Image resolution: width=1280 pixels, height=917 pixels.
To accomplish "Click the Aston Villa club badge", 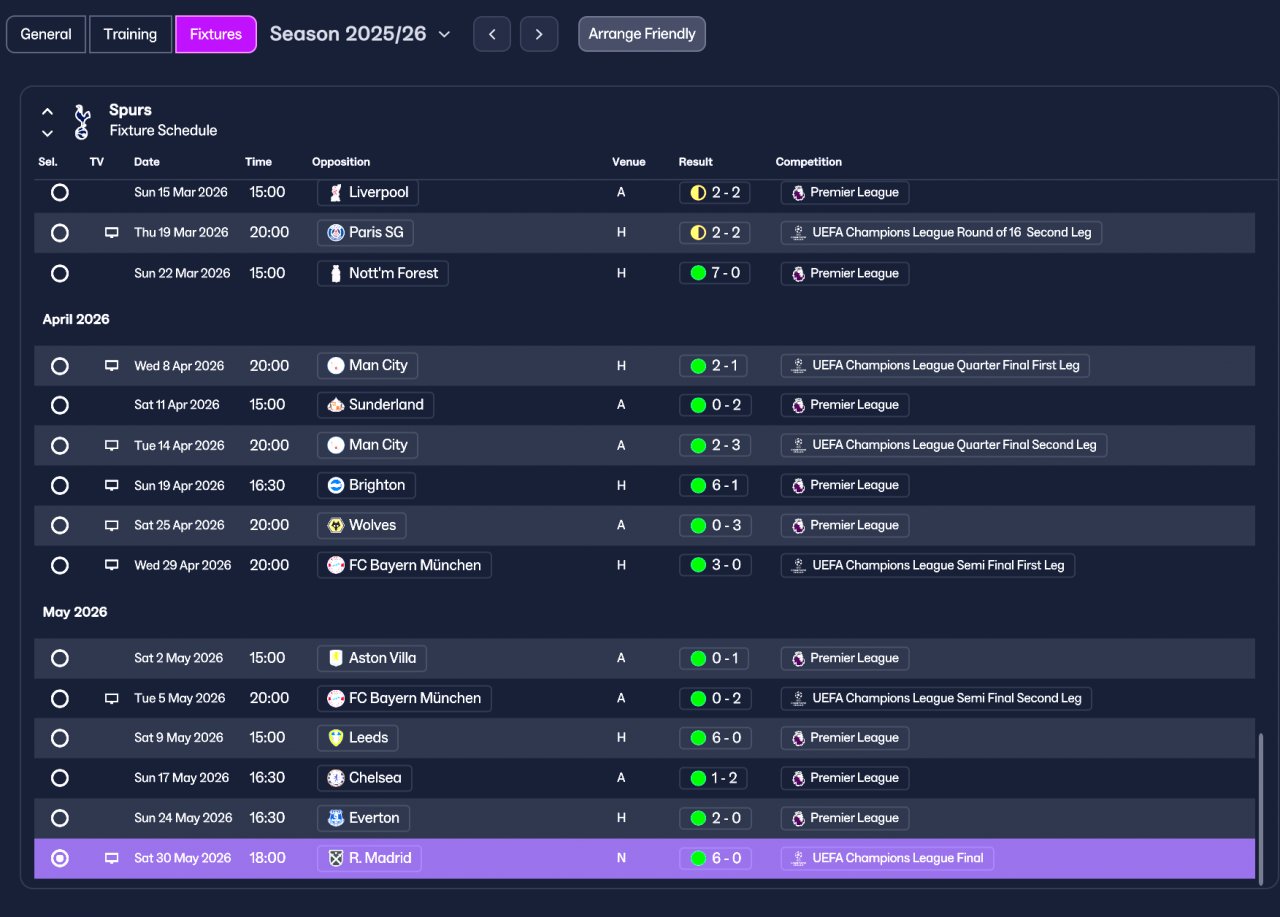I will click(336, 658).
